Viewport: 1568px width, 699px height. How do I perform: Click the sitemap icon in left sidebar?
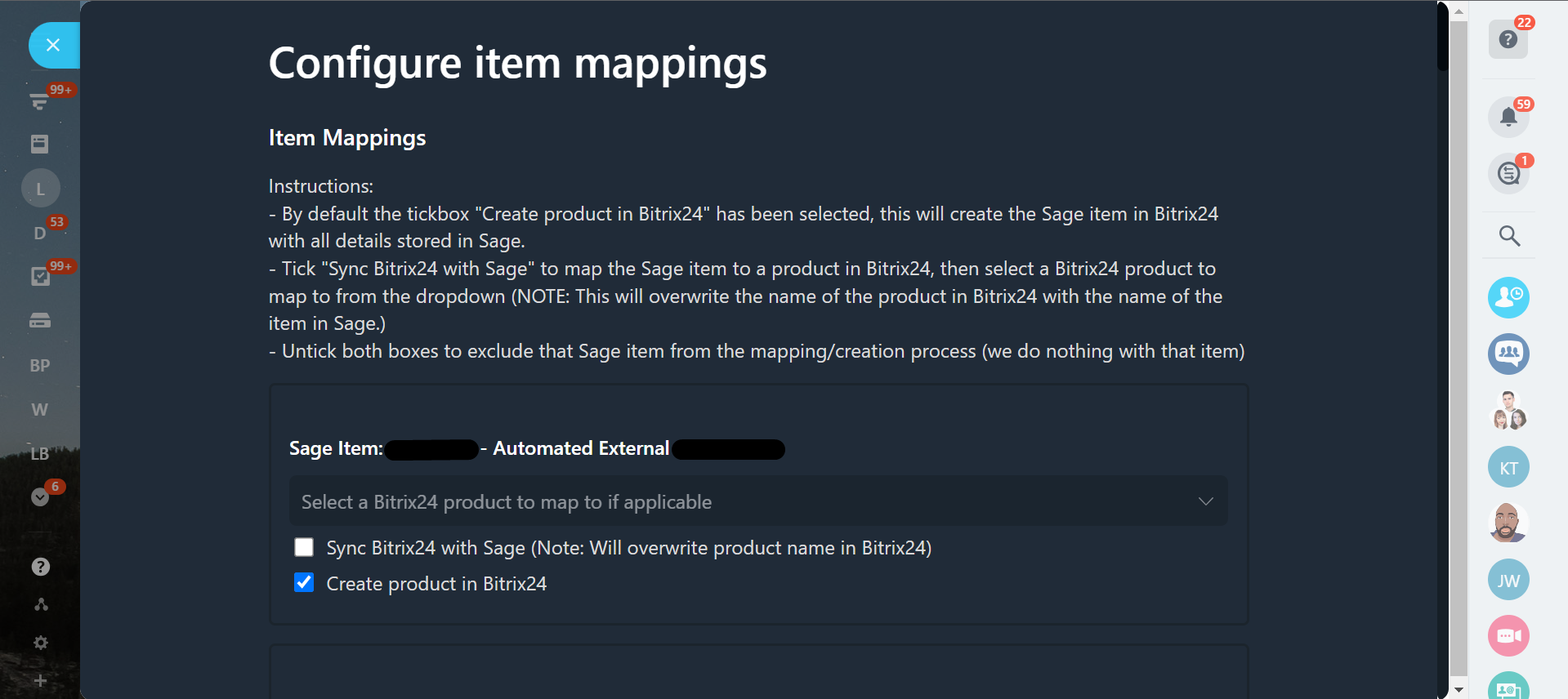40,604
